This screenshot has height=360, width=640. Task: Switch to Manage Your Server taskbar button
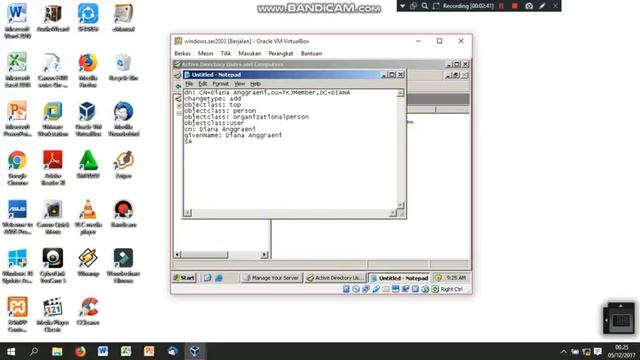pos(271,278)
